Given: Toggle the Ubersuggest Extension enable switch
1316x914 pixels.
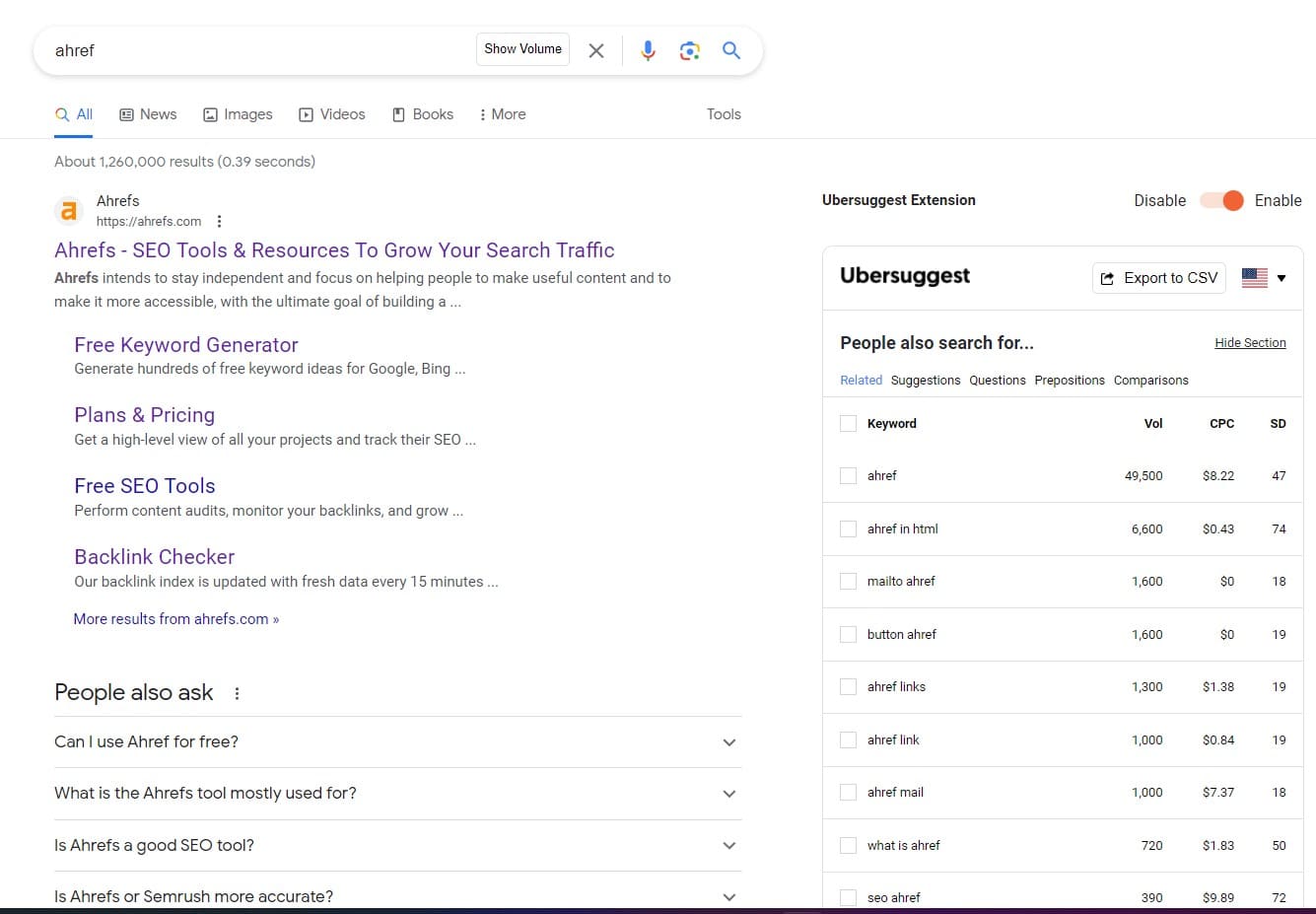Looking at the screenshot, I should 1221,200.
